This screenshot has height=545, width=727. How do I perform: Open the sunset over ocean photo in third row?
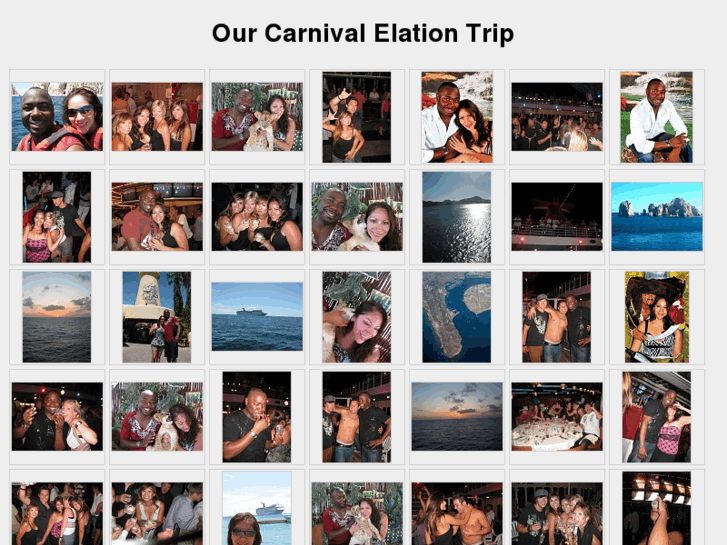(x=57, y=317)
